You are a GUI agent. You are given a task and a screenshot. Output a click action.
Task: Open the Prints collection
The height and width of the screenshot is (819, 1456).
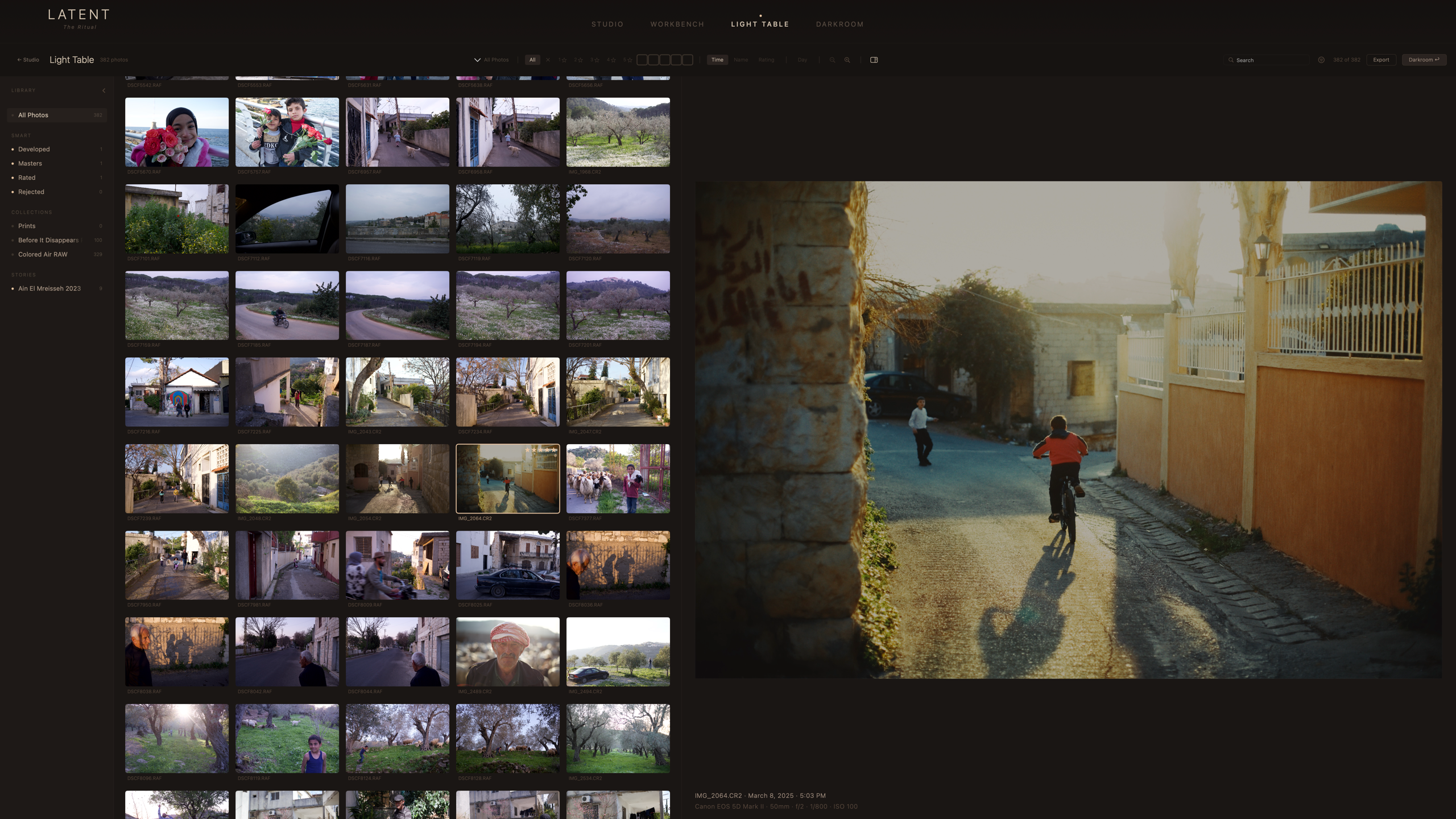[57, 226]
